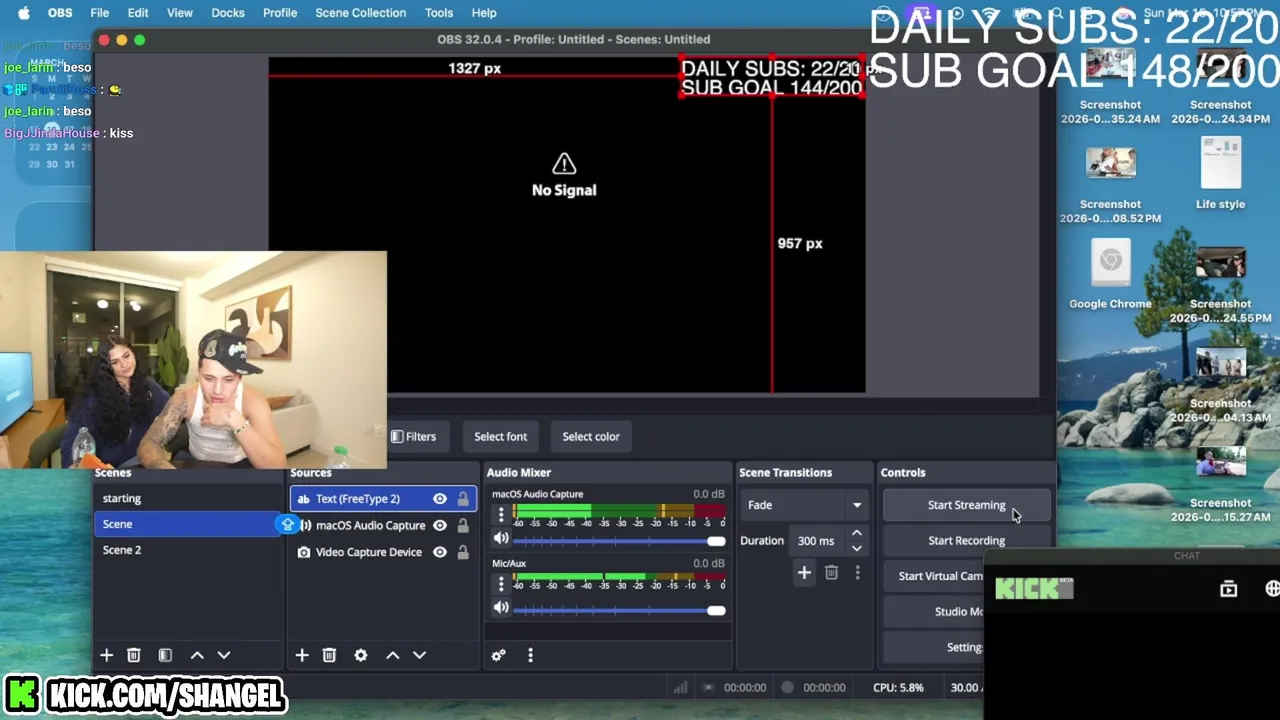Open popout icon in Kick chat window
The height and width of the screenshot is (720, 1280).
[1228, 589]
